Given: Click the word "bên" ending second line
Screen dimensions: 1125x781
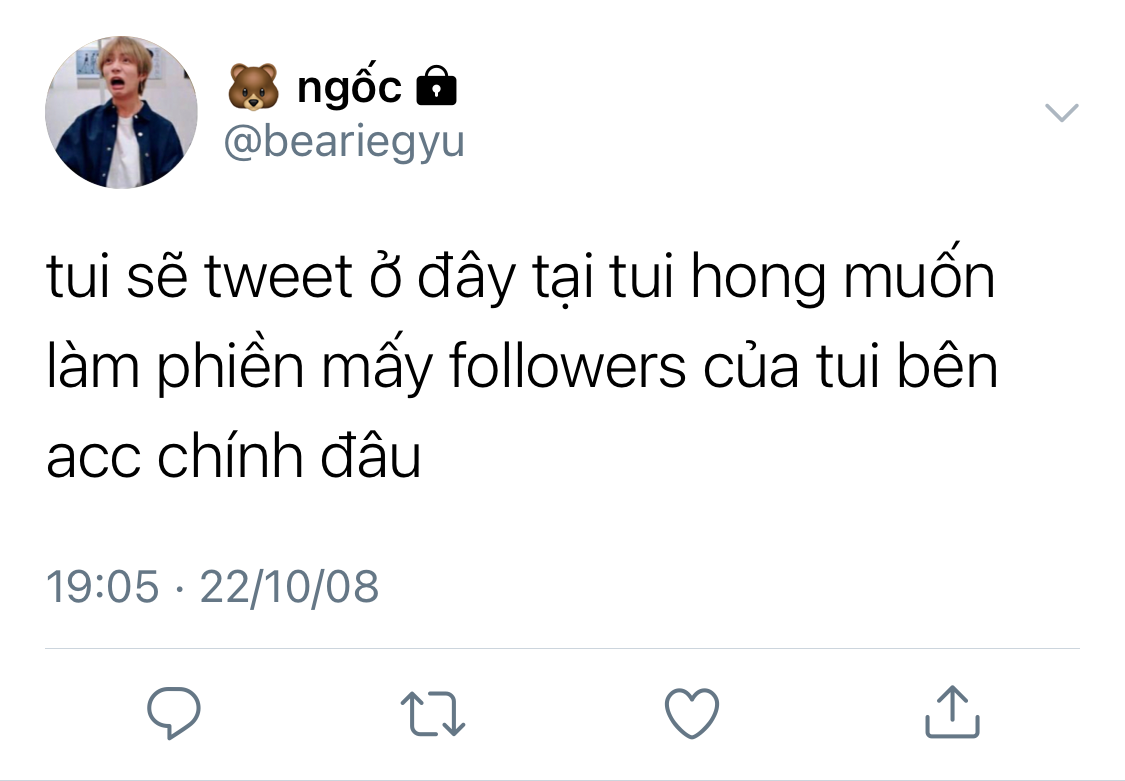Looking at the screenshot, I should tap(949, 366).
